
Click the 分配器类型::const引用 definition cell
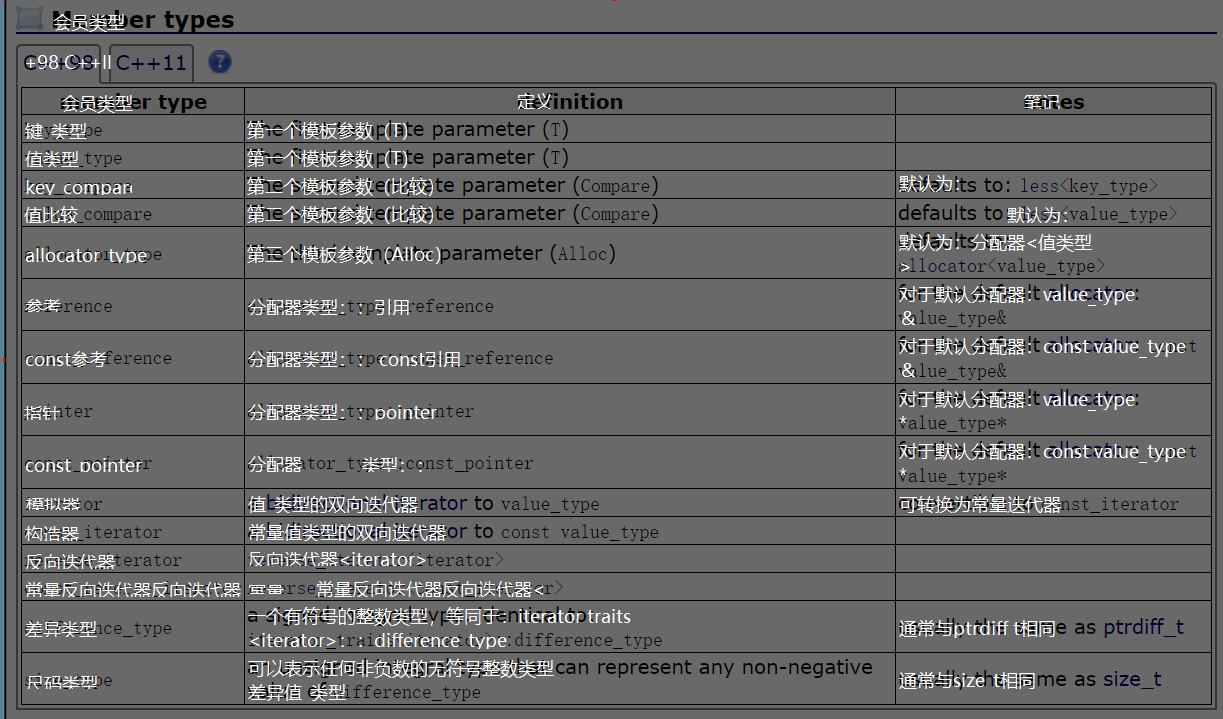pyautogui.click(x=570, y=358)
